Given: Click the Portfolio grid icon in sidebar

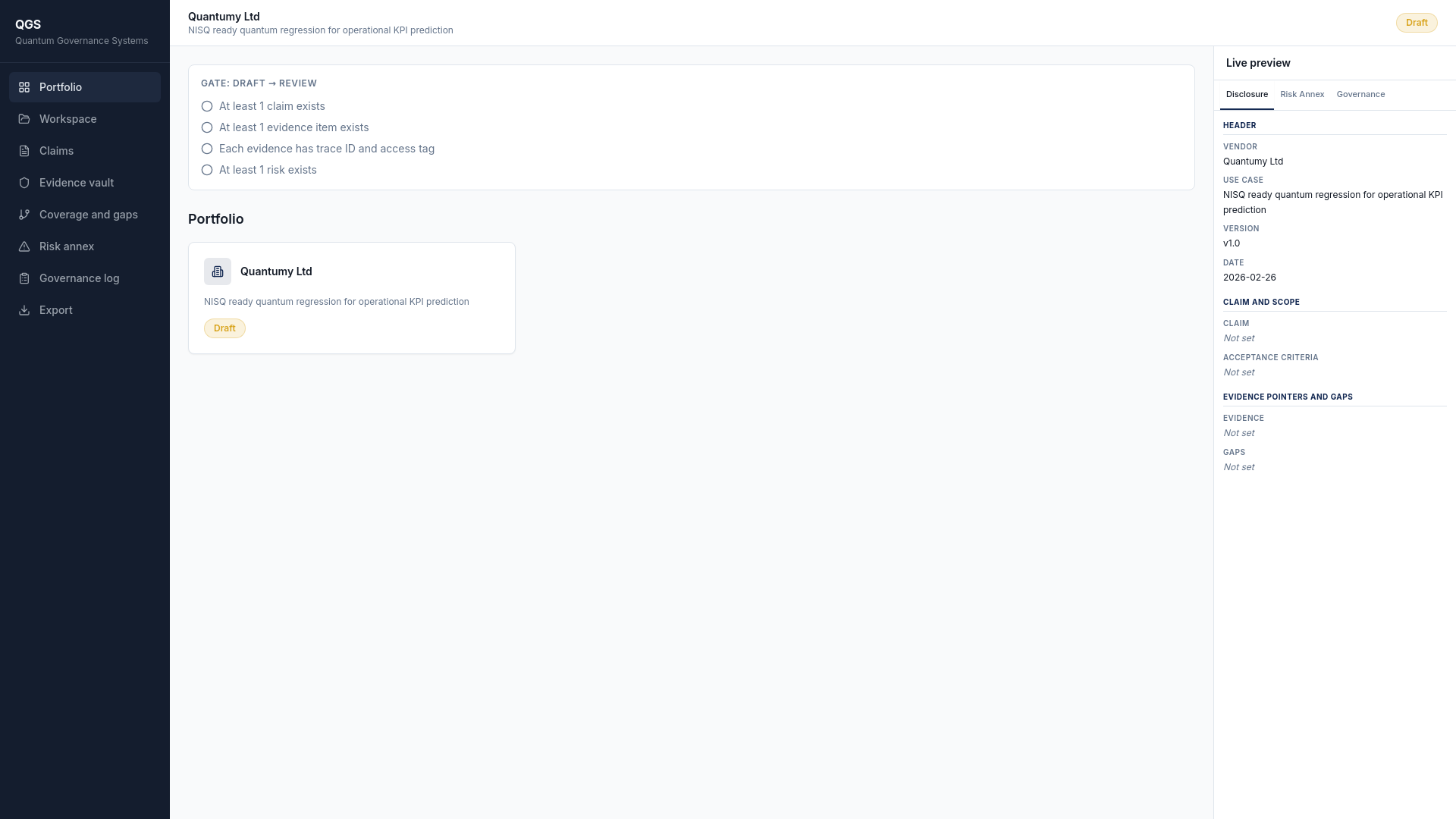Looking at the screenshot, I should [x=24, y=87].
